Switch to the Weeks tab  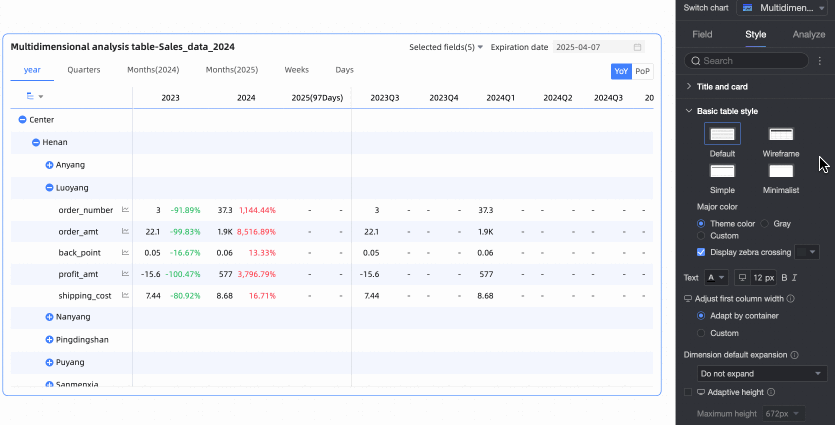coord(297,70)
